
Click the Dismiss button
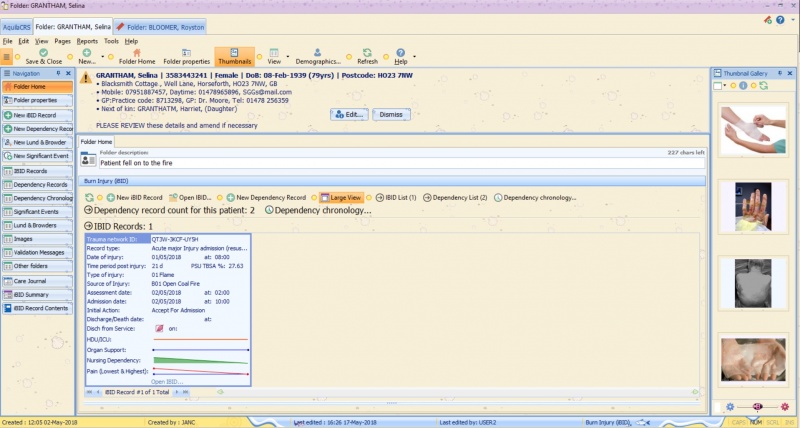391,115
